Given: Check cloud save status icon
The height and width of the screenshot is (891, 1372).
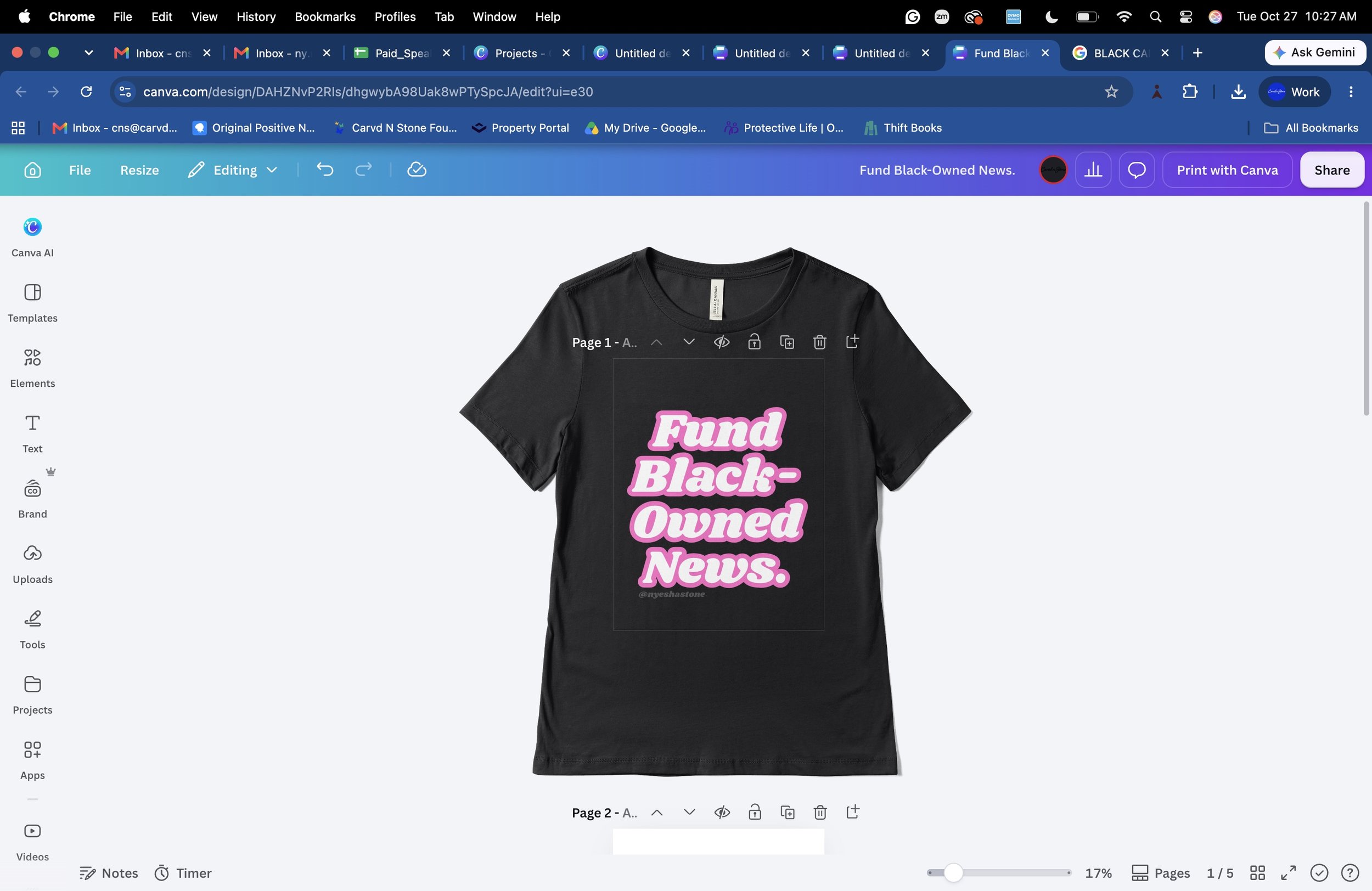Looking at the screenshot, I should 416,170.
